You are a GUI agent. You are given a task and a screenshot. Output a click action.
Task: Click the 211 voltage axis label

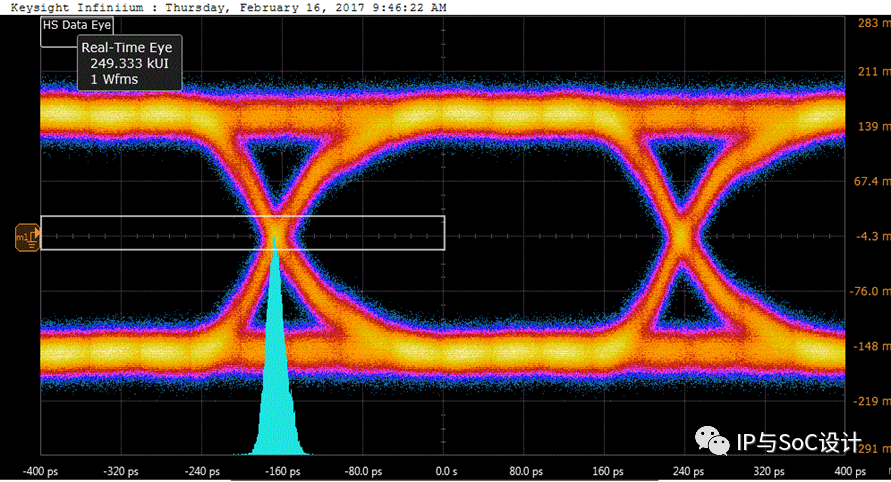874,71
